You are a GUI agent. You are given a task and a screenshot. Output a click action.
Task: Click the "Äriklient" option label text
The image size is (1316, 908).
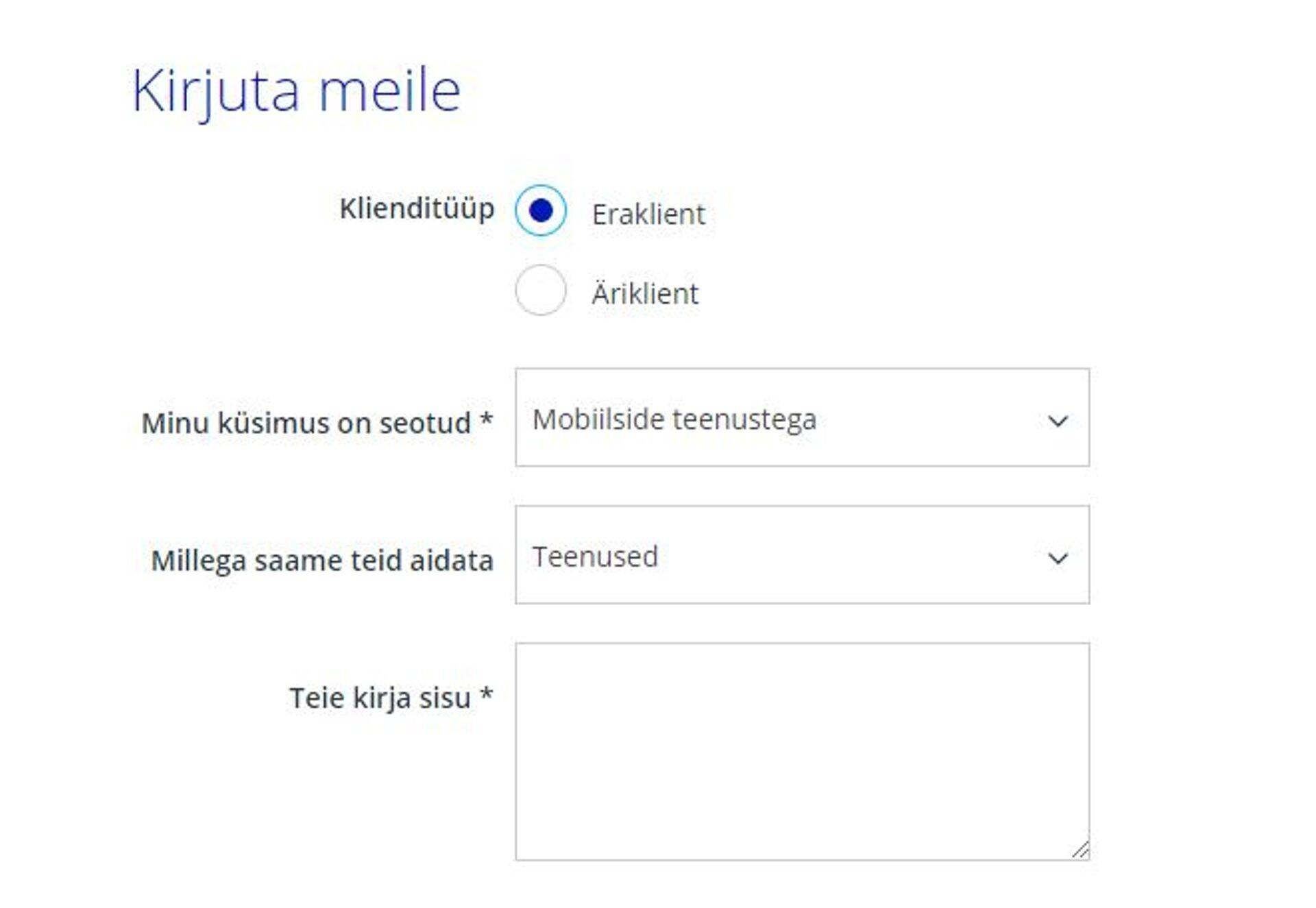click(645, 294)
